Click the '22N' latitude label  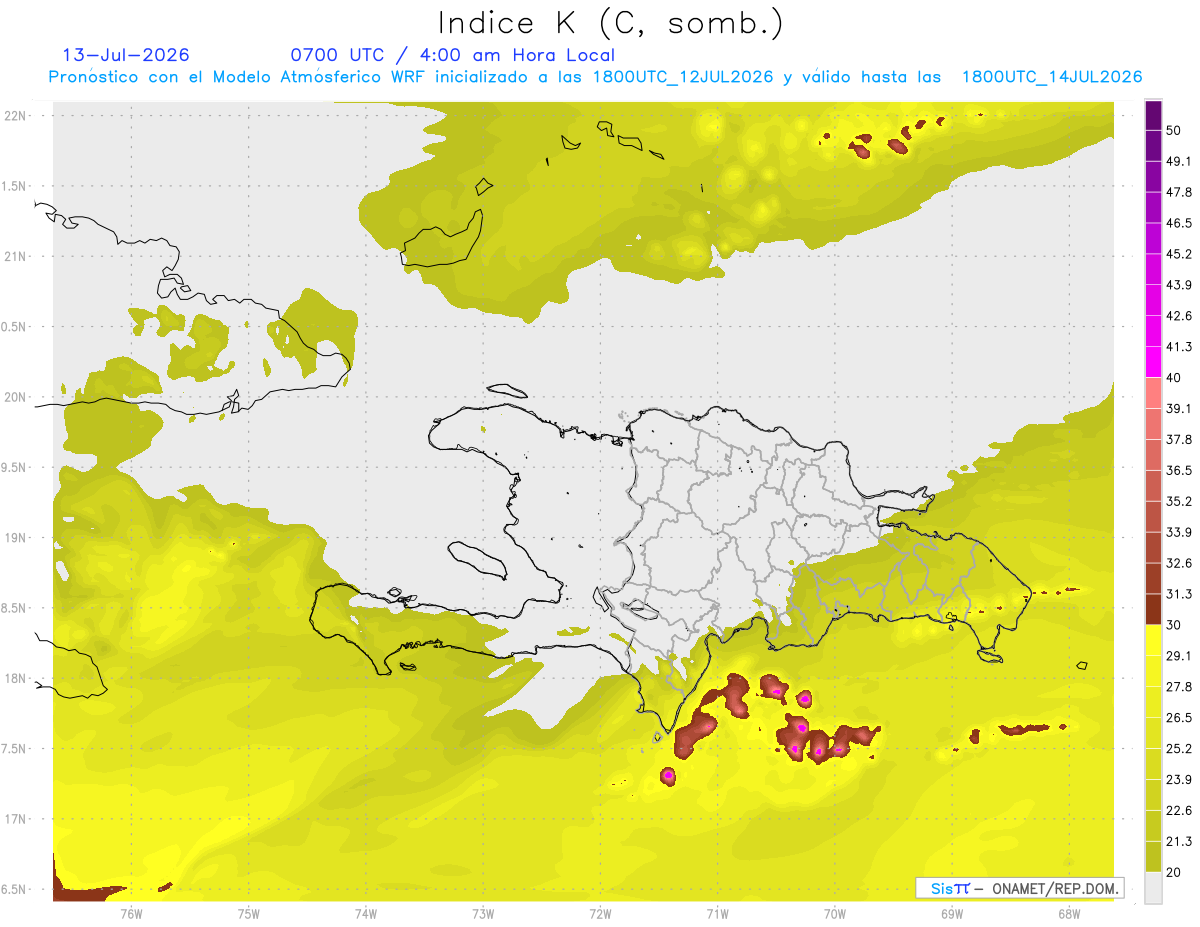(x=16, y=115)
